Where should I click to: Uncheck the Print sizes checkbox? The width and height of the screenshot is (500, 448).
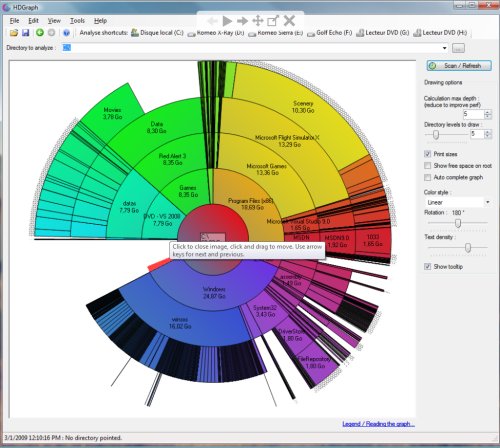(428, 154)
